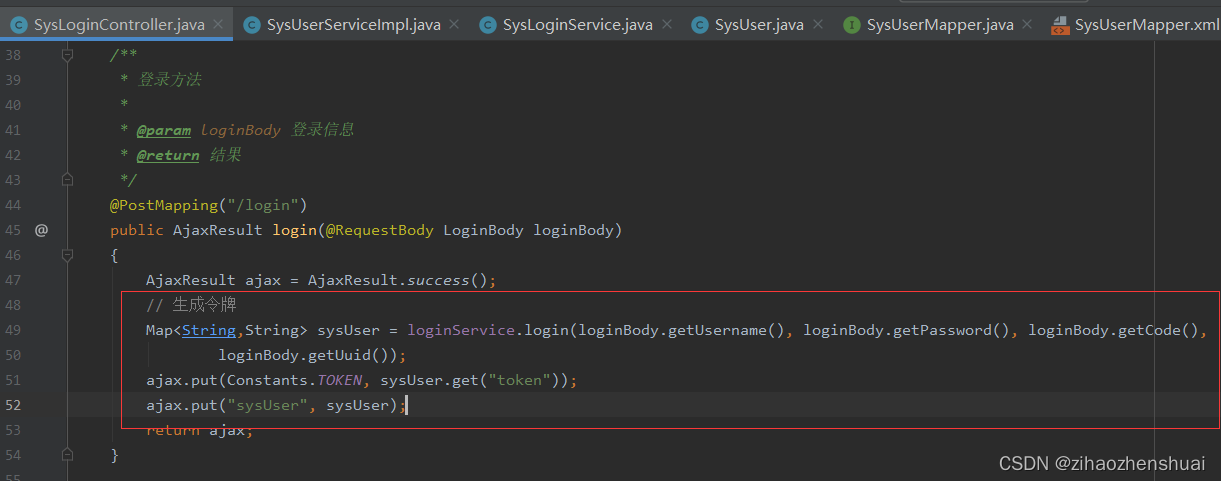
Task: Click the underlined String type on line 49
Action: [209, 330]
